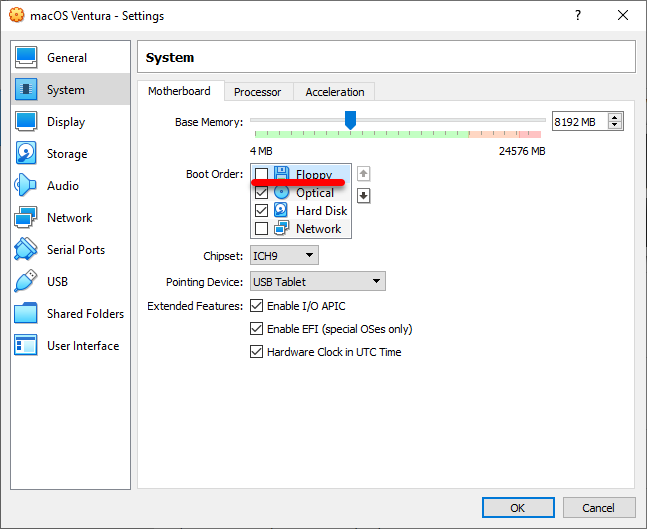
Task: Click the Optical disc icon in Boot Order
Action: [281, 192]
